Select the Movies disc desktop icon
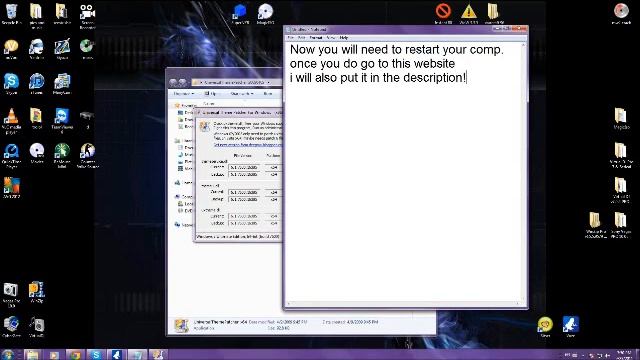This screenshot has height=360, width=640. point(37,153)
